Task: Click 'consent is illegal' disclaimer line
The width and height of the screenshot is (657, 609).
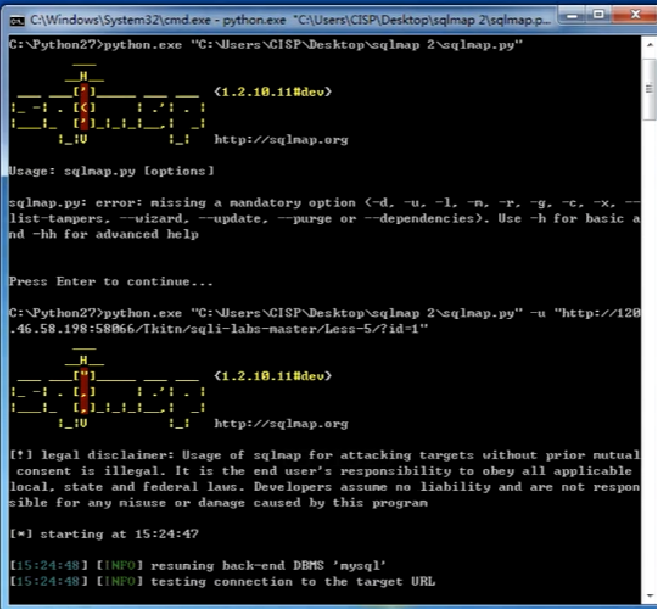Action: 323,471
